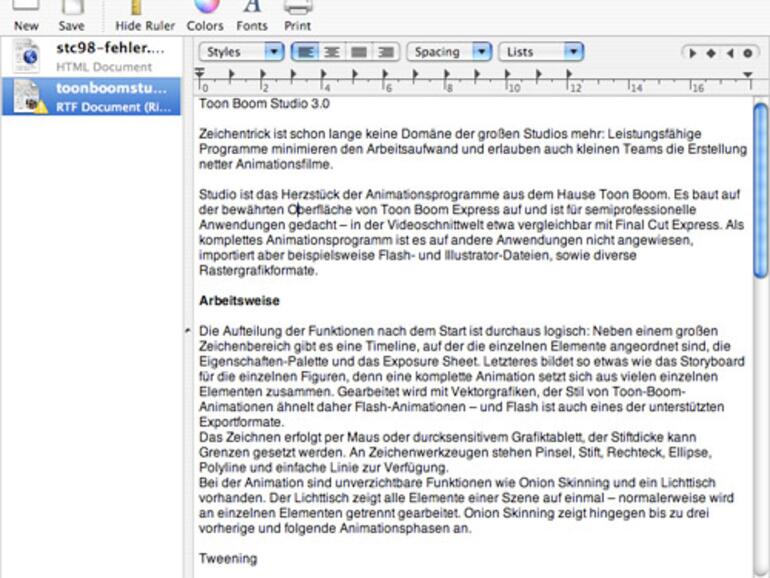Click the Hide Ruler toolbar icon
Image resolution: width=770 pixels, height=578 pixels.
[x=137, y=6]
